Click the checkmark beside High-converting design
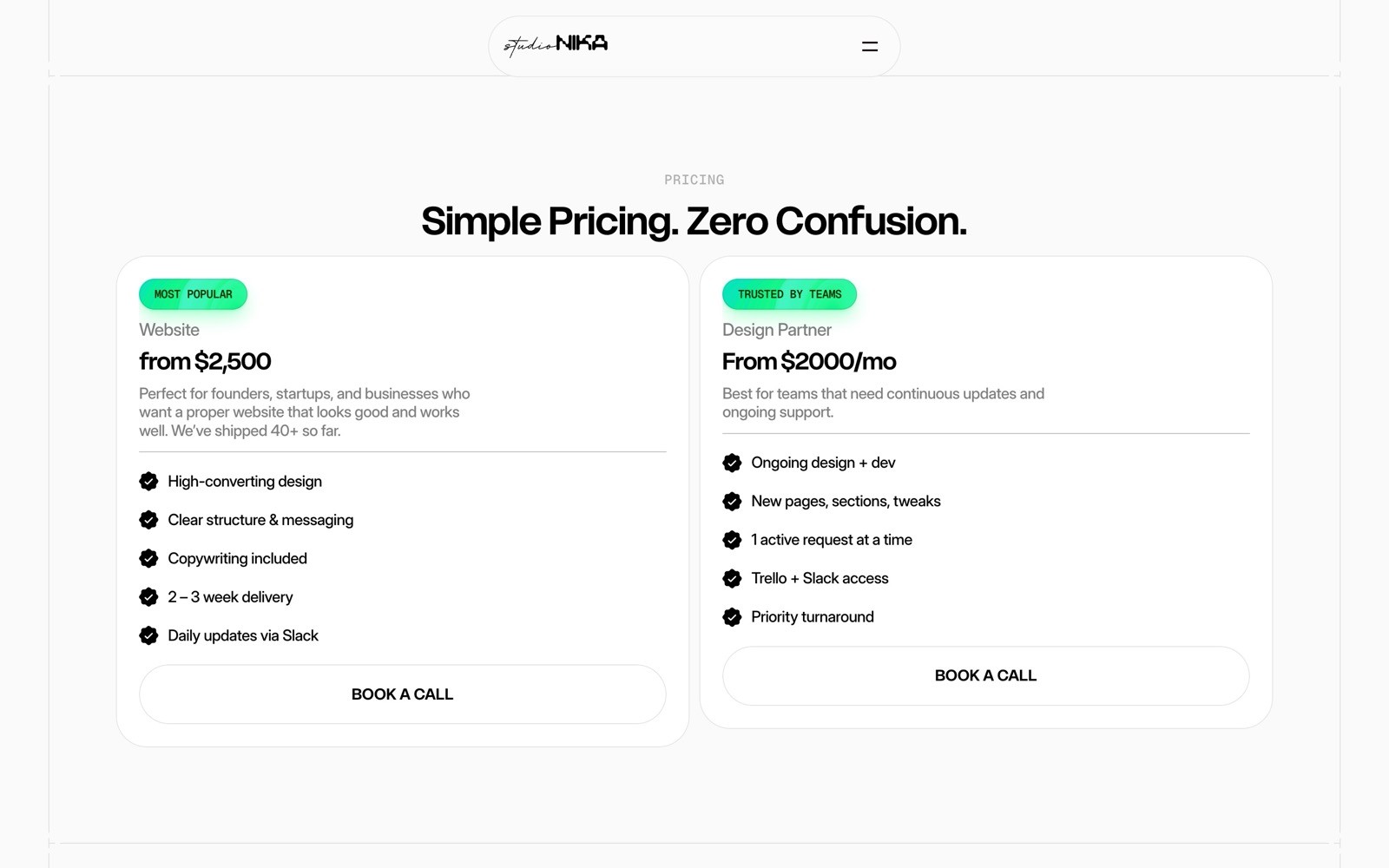This screenshot has width=1389, height=868. tap(148, 481)
